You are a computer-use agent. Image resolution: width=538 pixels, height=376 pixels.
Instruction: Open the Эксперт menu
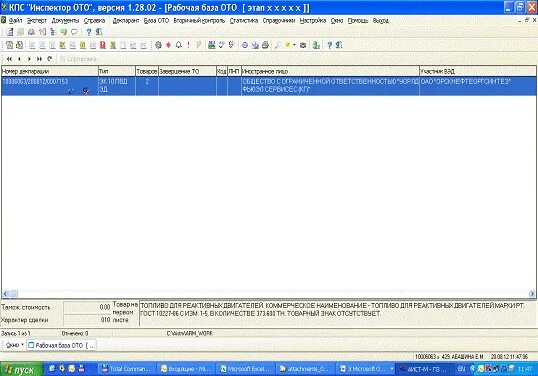(37, 21)
